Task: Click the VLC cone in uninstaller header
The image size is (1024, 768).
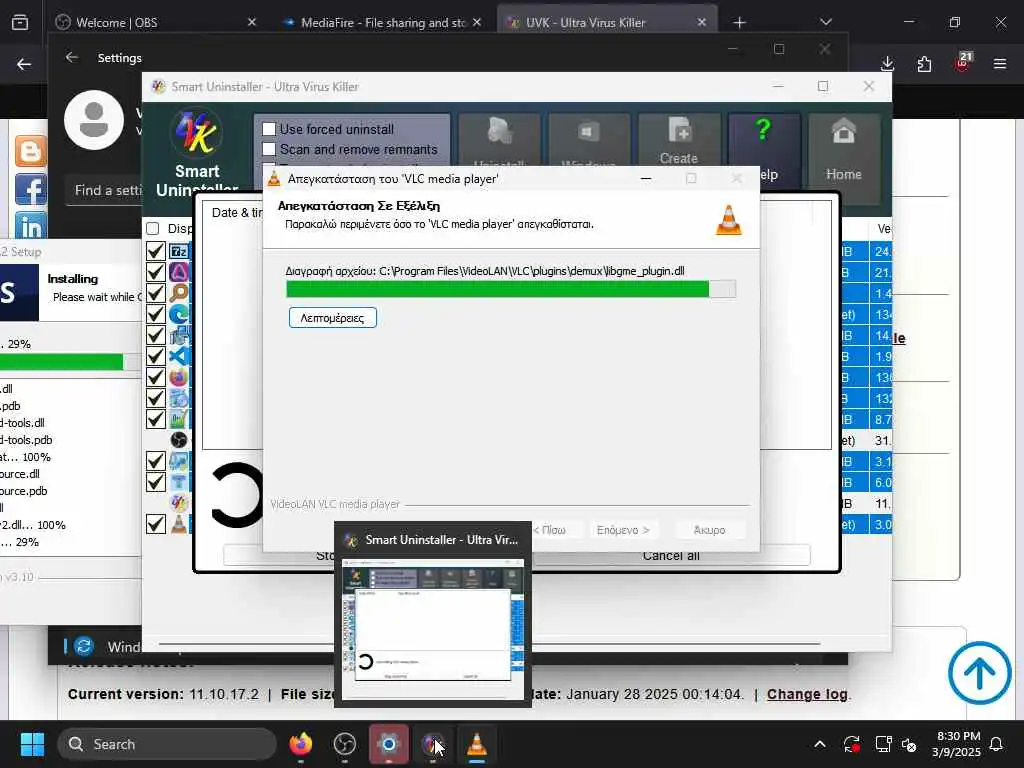Action: (729, 219)
